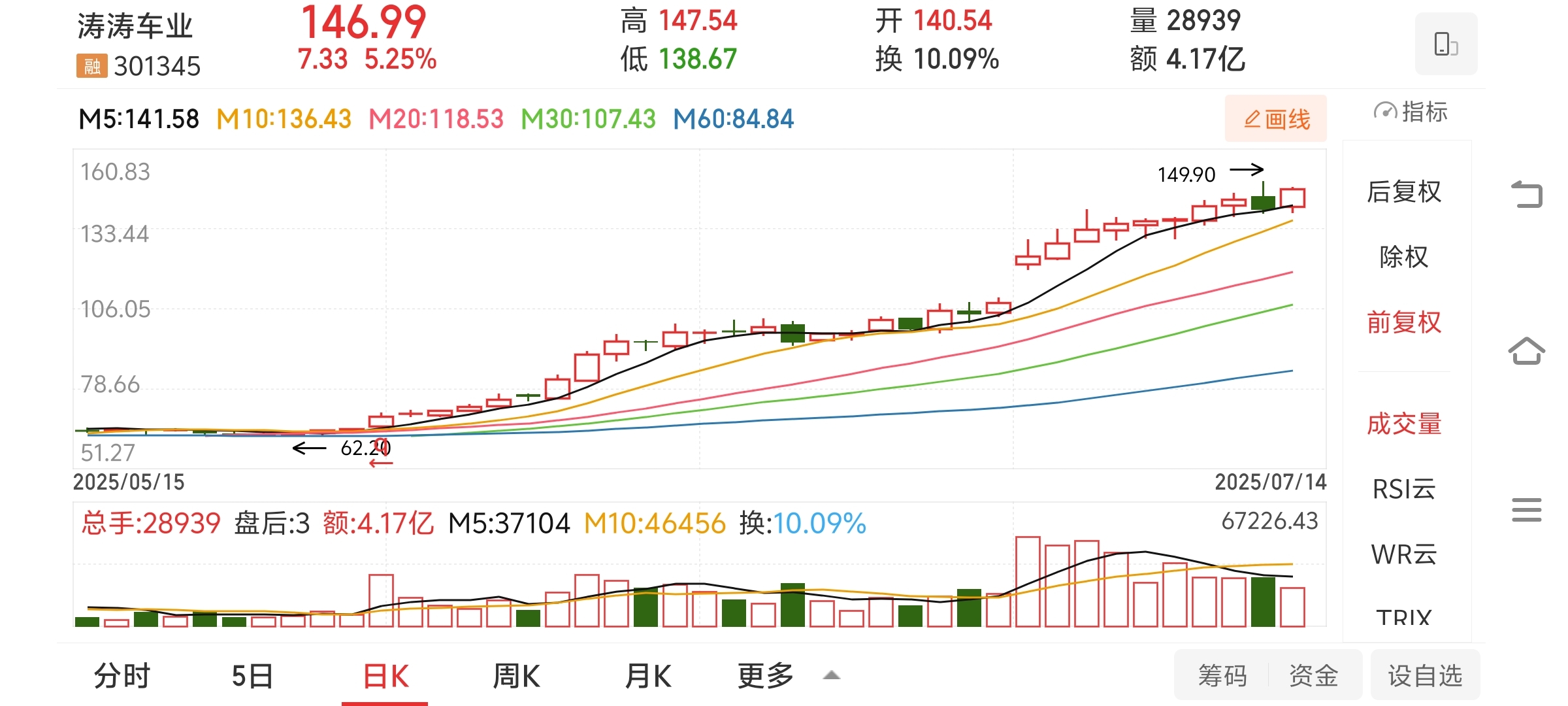Tap stock code 301345
Viewport: 1568px width, 706px height.
[x=157, y=66]
